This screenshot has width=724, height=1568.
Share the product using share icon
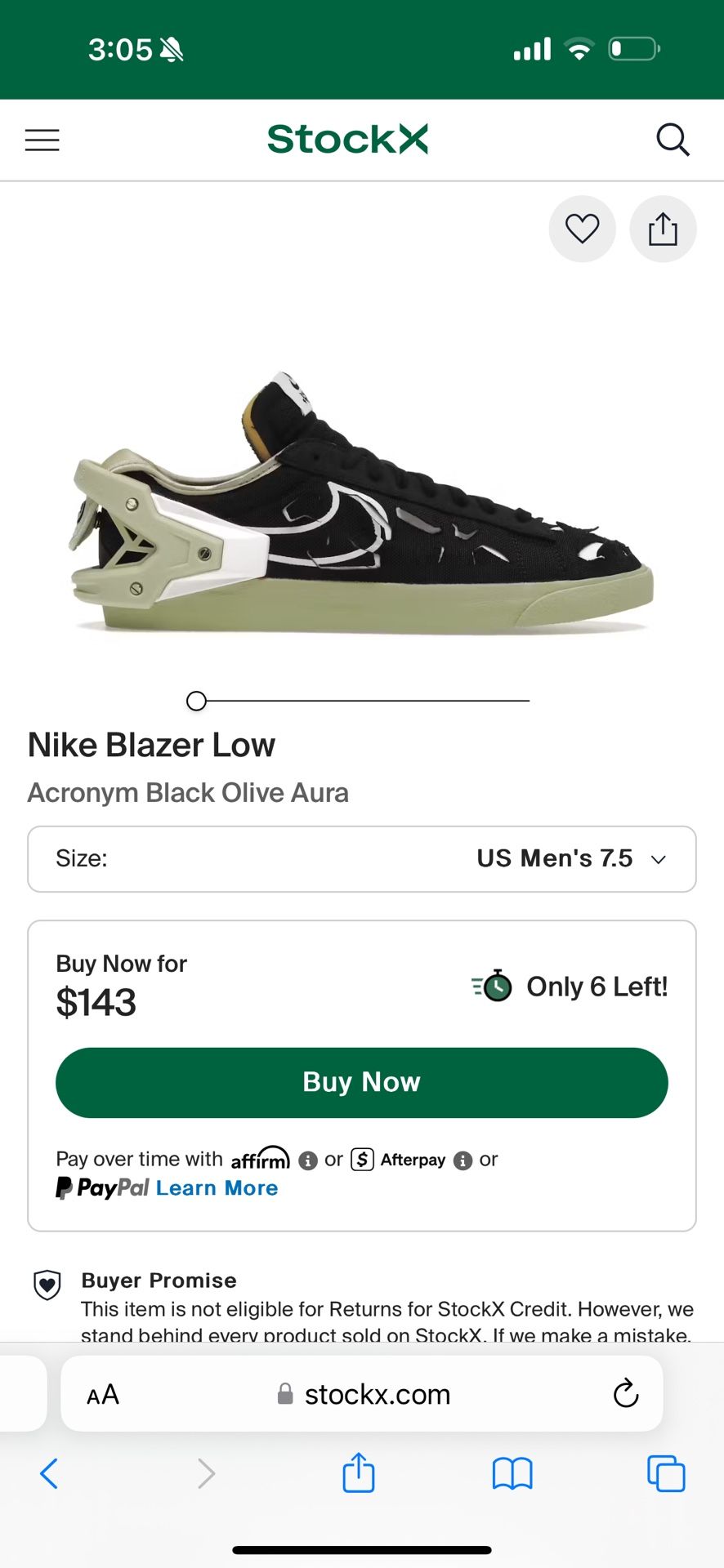(x=663, y=229)
